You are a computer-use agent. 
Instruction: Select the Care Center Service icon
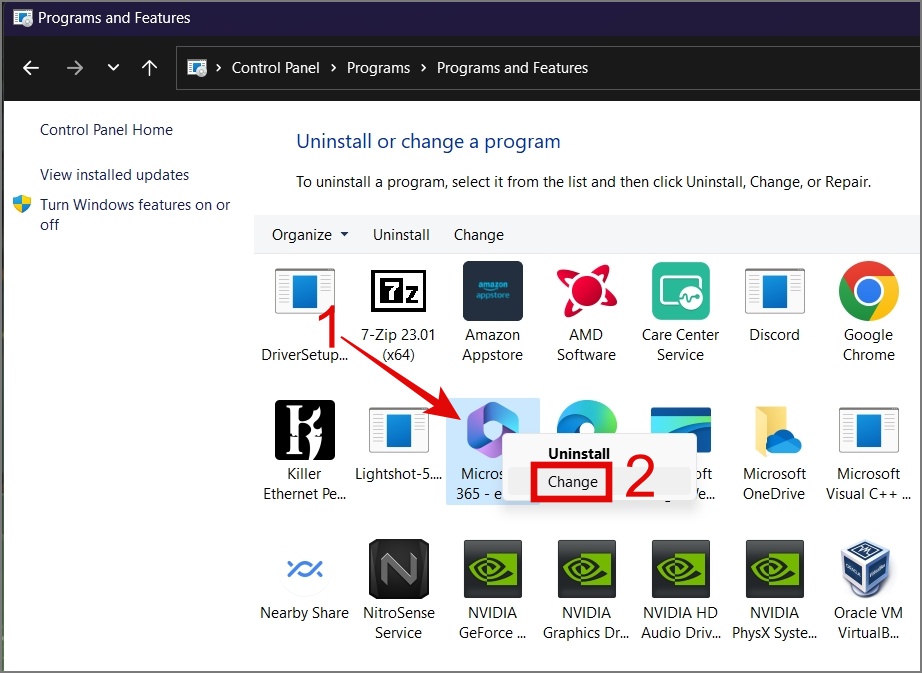pos(680,291)
